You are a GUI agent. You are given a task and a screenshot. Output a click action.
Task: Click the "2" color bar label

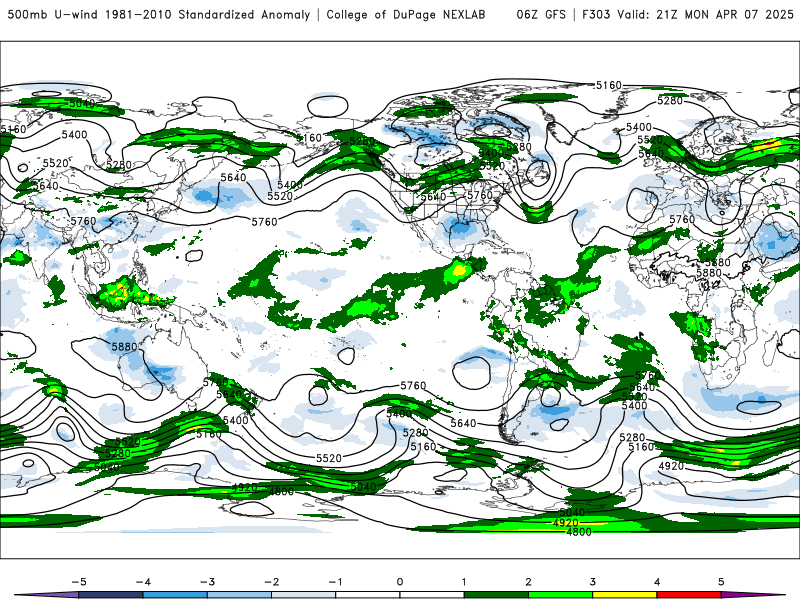point(529,582)
